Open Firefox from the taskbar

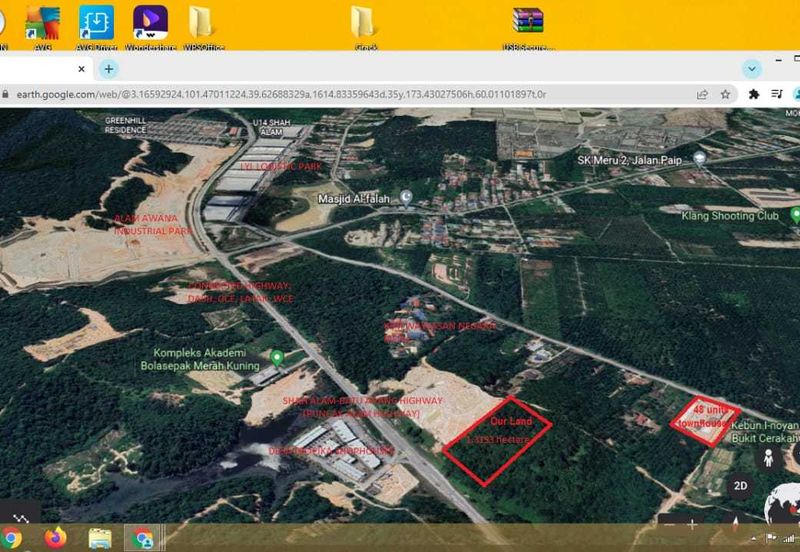(53, 538)
